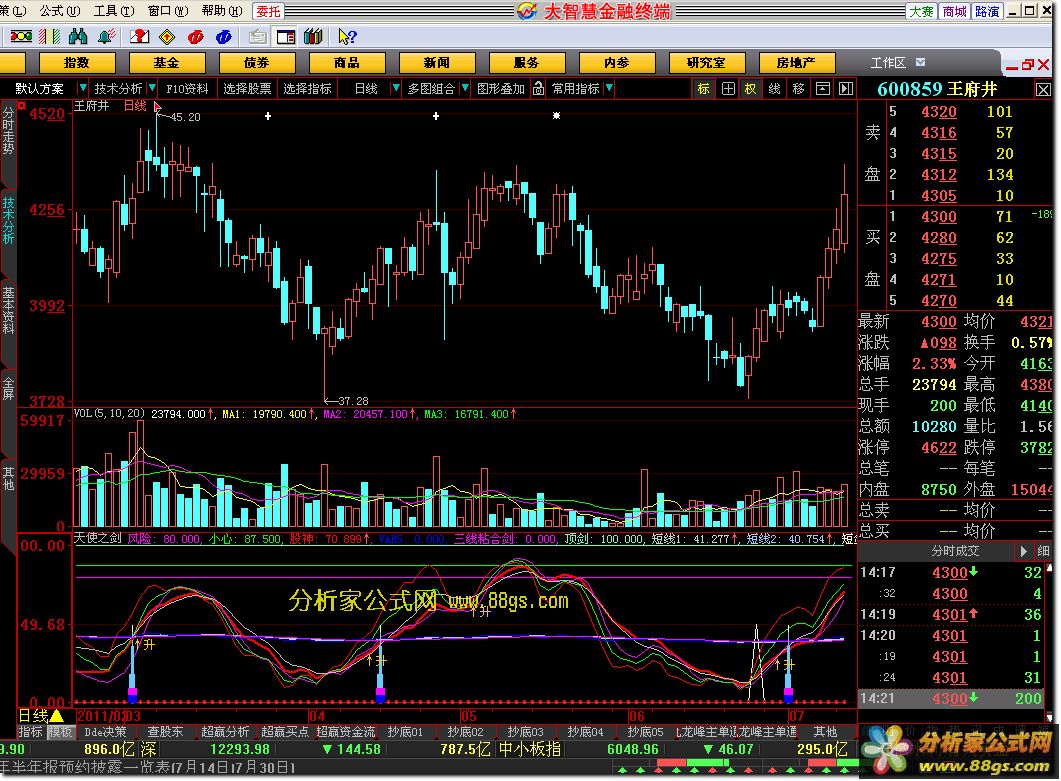This screenshot has height=781, width=1061.
Task: Click the 委托 order button
Action: (268, 12)
